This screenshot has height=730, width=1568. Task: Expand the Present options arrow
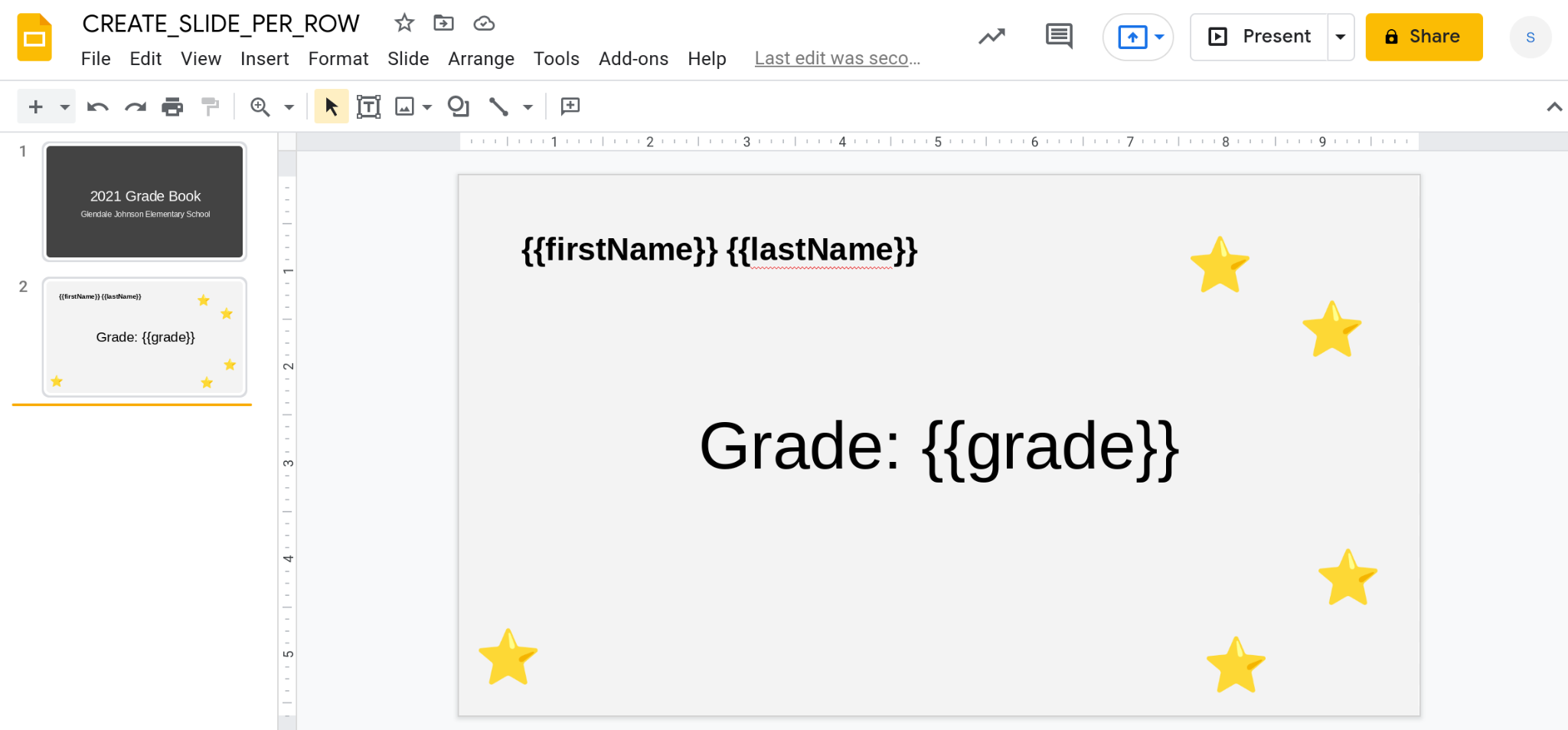(x=1341, y=37)
